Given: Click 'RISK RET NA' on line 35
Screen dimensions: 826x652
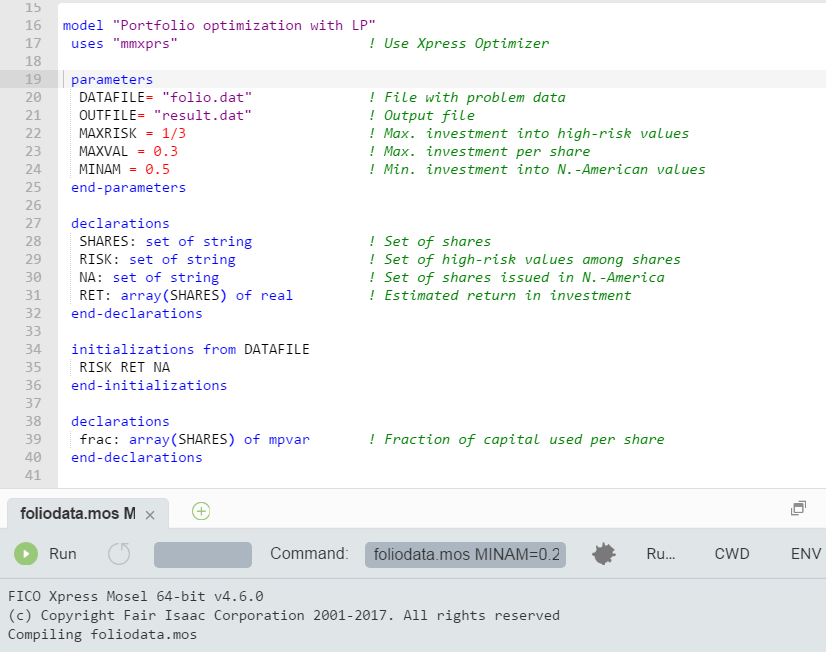Looking at the screenshot, I should (124, 367).
